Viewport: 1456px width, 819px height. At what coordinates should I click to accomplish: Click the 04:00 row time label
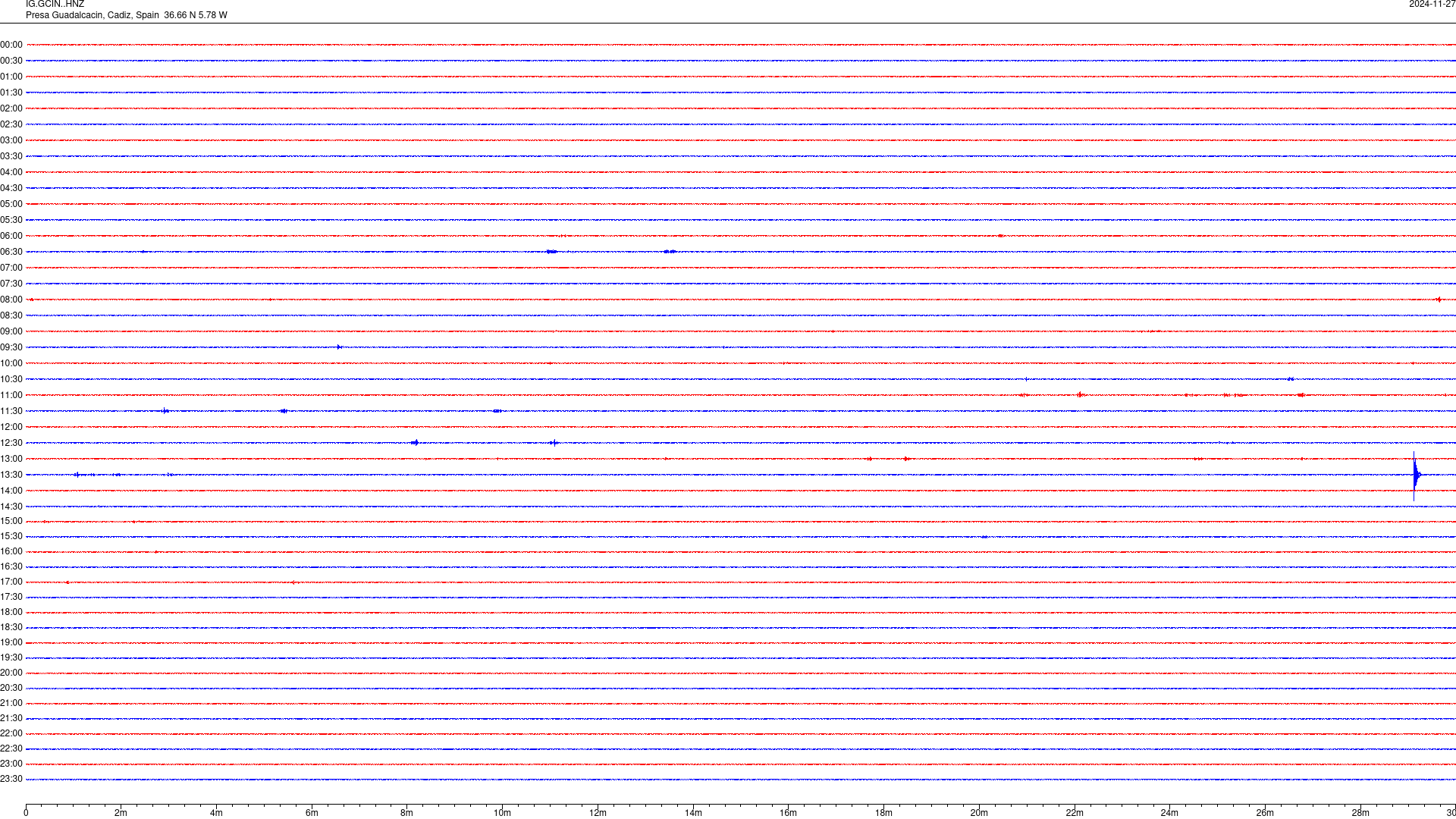[11, 172]
